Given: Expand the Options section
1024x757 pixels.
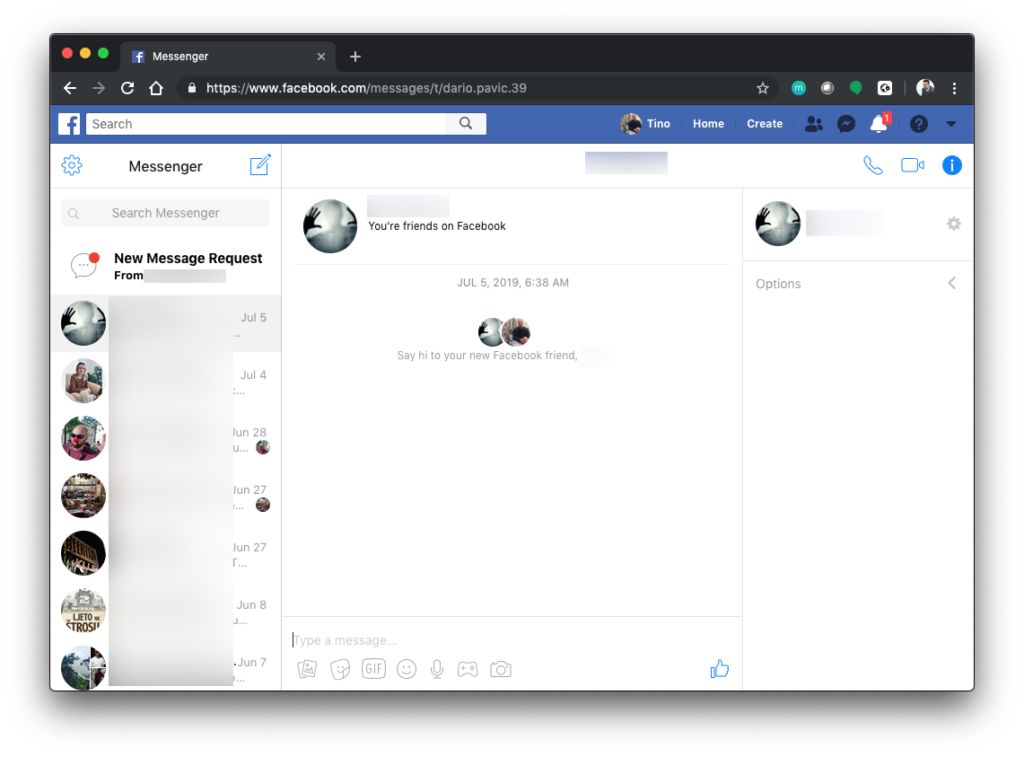Looking at the screenshot, I should pos(857,284).
